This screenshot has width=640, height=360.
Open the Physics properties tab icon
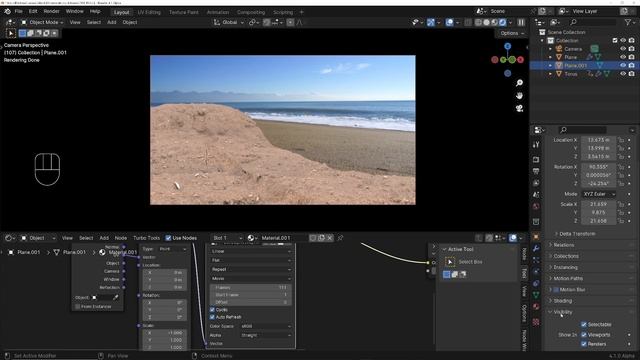coord(536,271)
